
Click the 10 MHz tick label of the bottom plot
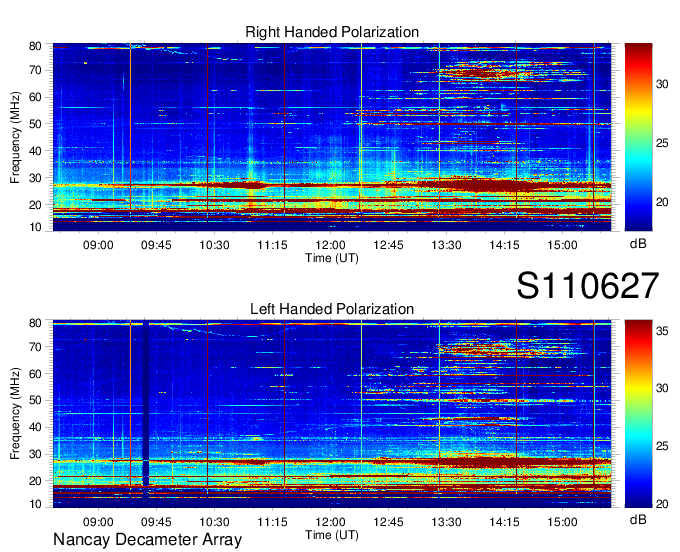(x=35, y=504)
